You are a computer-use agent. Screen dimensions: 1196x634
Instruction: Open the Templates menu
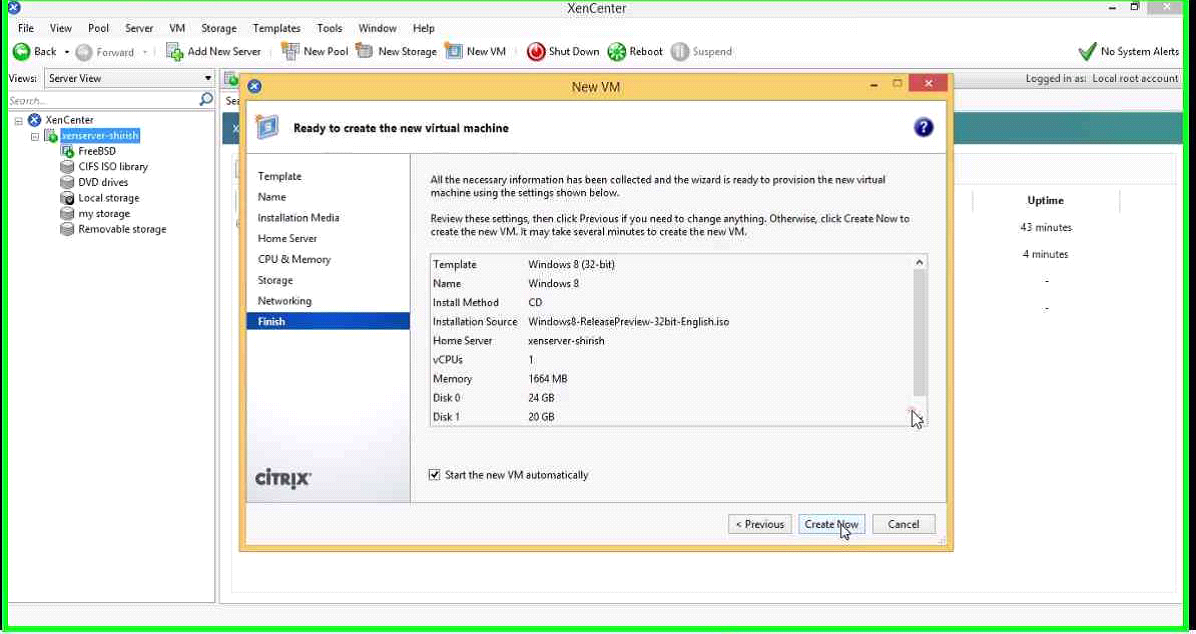click(x=276, y=28)
